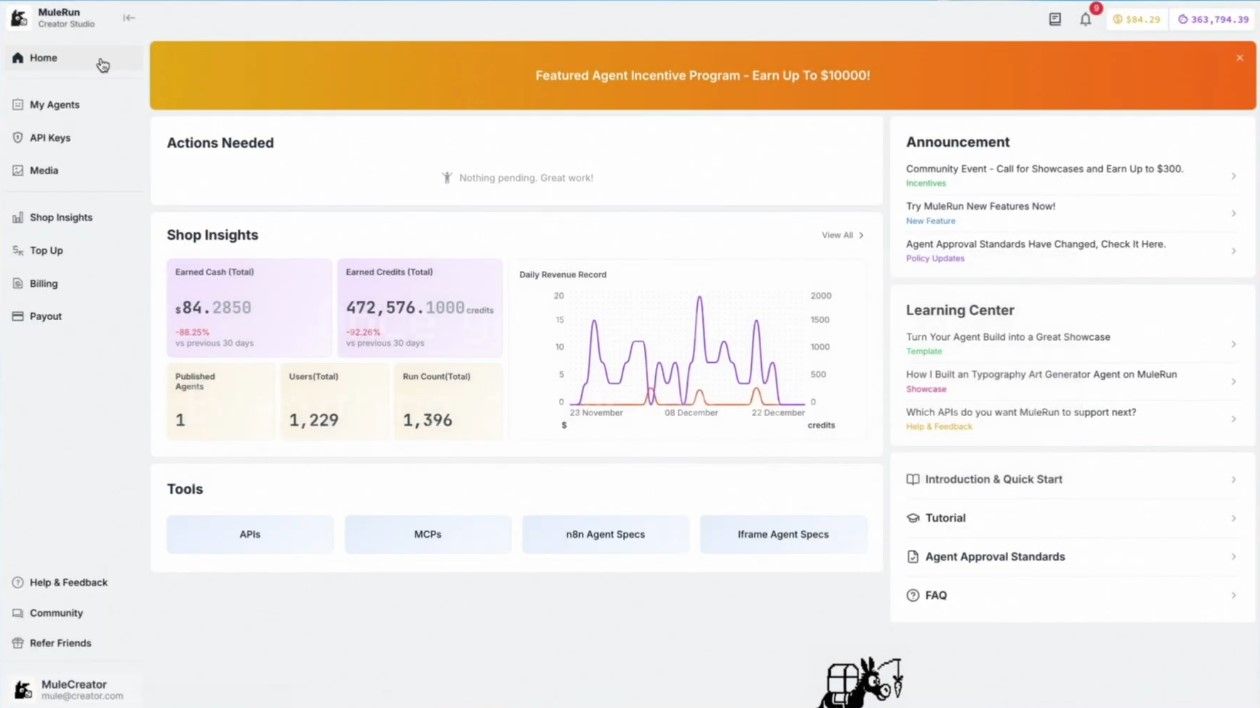Click the API Keys shield icon
Screen dimensions: 1260x708
pos(17,137)
